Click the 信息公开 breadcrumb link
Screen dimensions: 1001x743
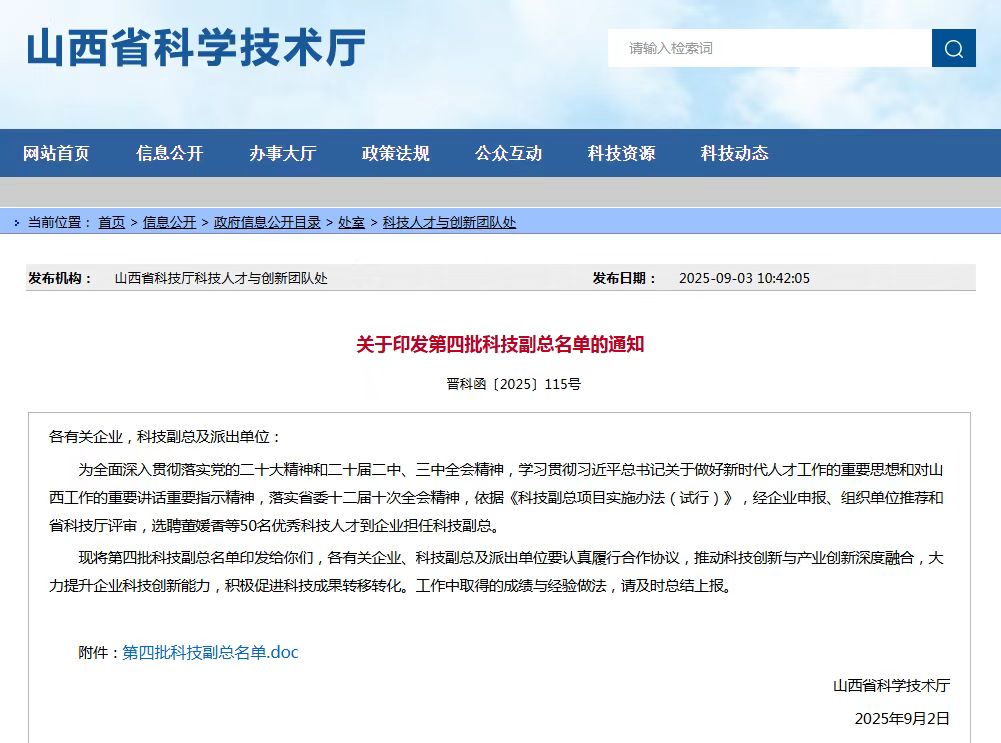tap(169, 223)
